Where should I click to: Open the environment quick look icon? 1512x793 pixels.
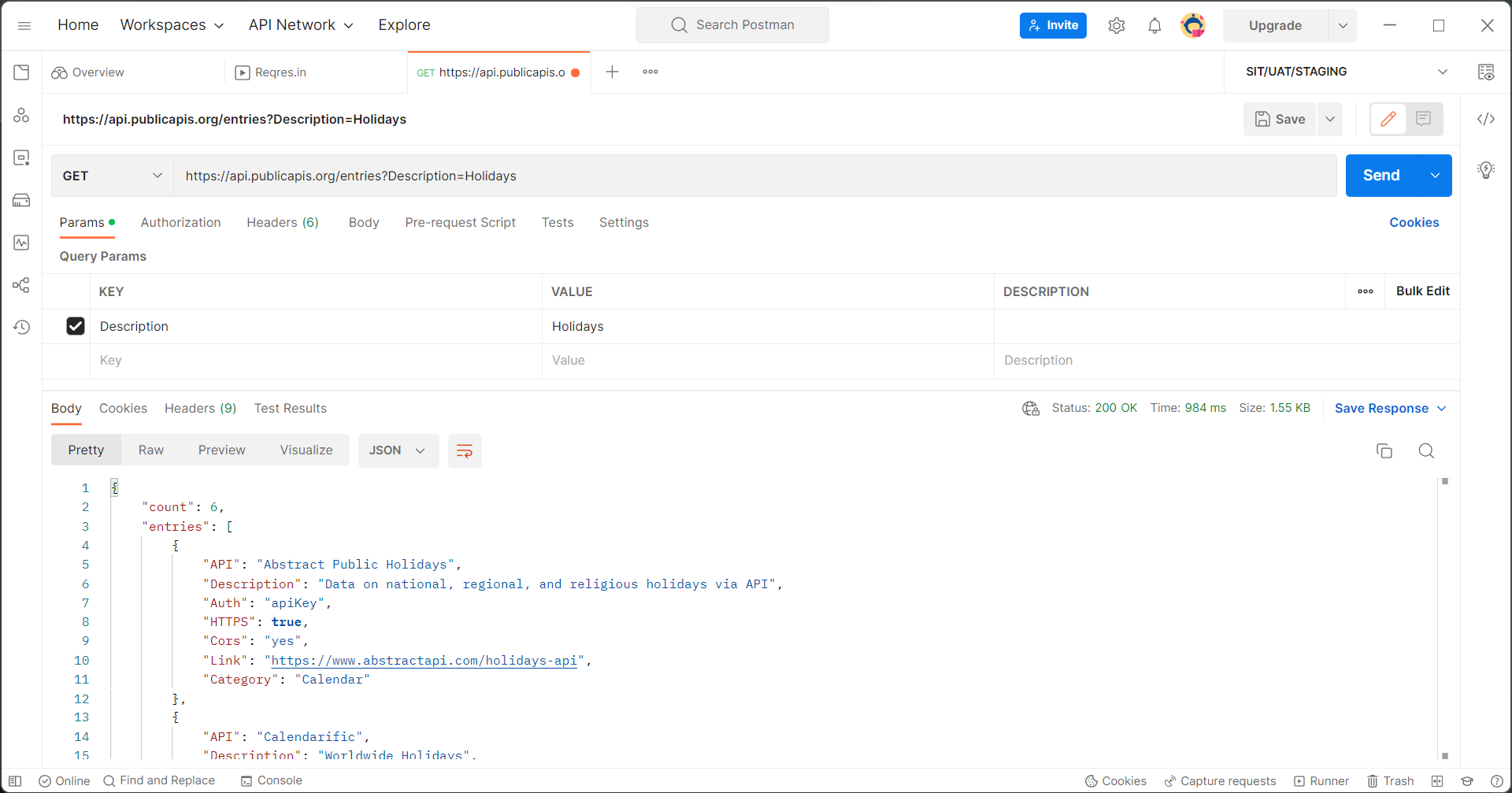1486,72
